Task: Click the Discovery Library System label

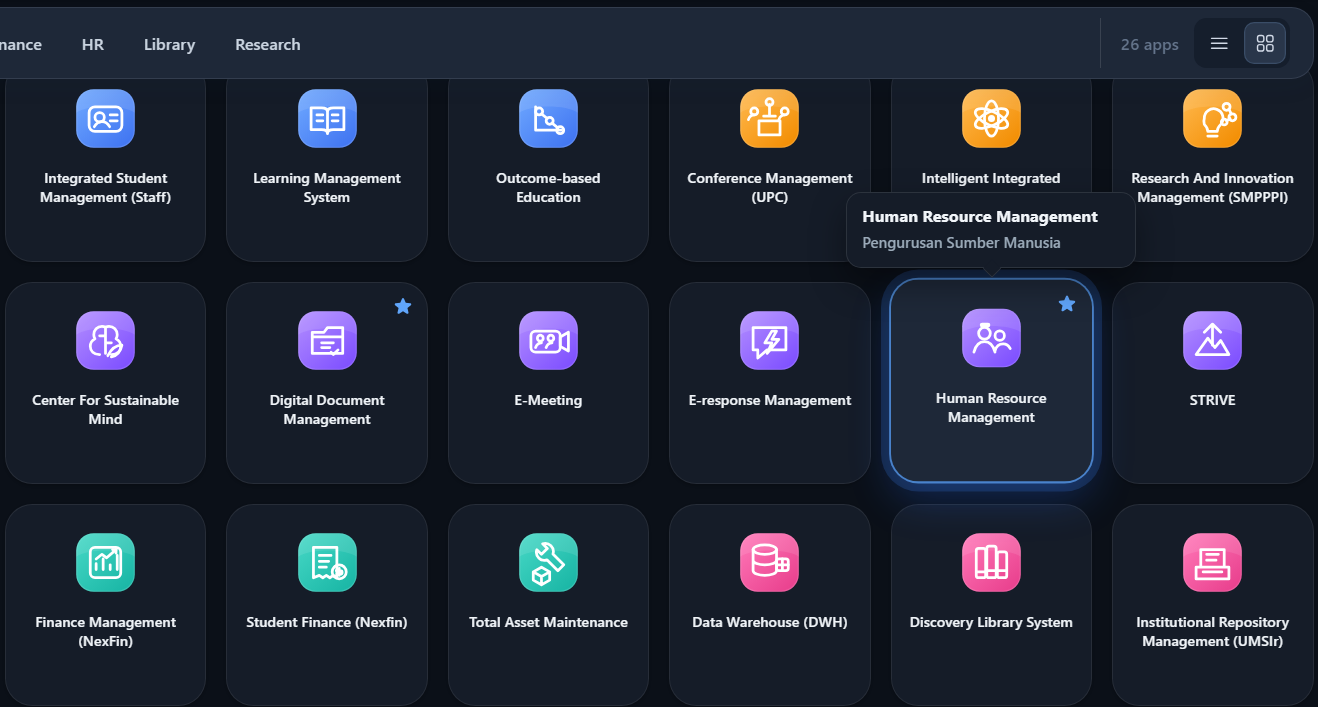Action: click(991, 622)
